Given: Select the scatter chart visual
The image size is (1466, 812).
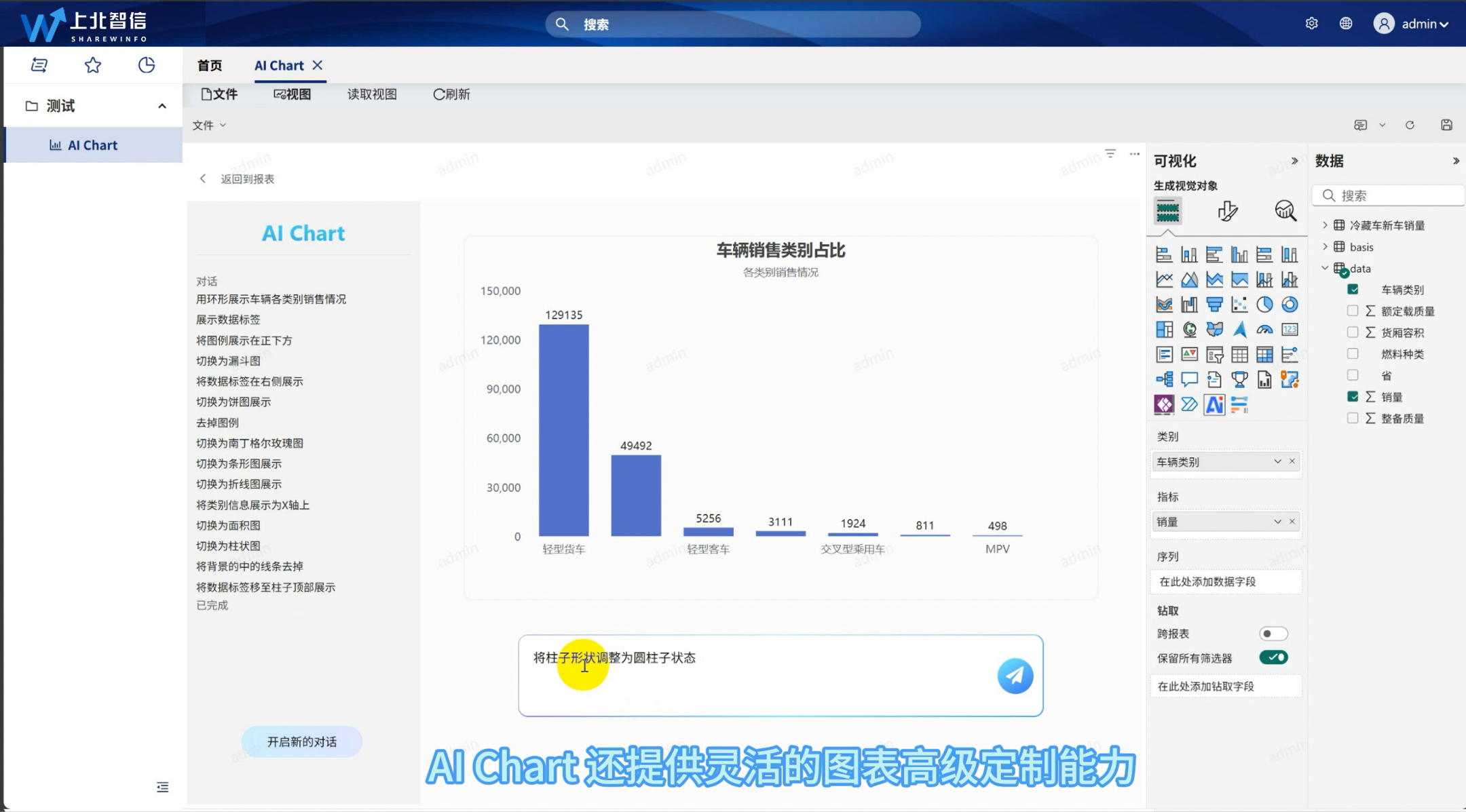Looking at the screenshot, I should (1239, 305).
